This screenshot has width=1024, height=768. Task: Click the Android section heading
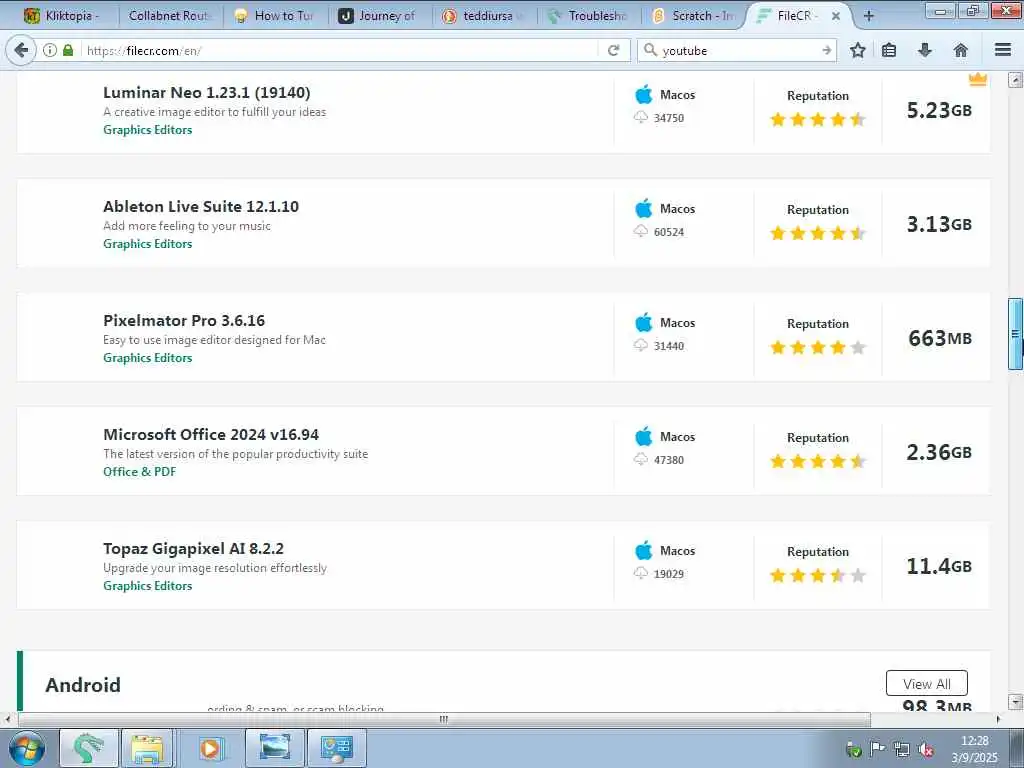tap(83, 685)
